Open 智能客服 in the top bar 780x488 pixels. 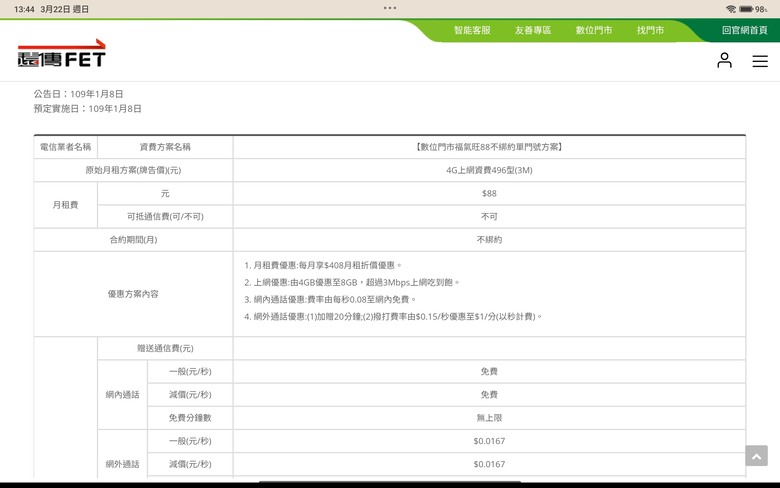point(472,30)
